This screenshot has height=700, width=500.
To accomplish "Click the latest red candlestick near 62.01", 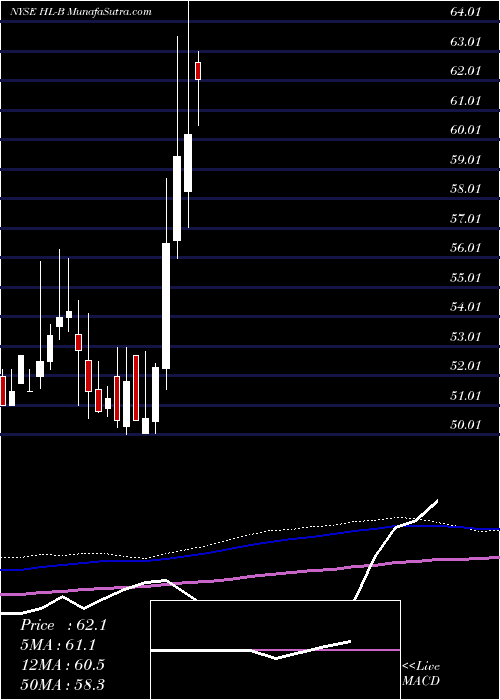I will pyautogui.click(x=198, y=71).
